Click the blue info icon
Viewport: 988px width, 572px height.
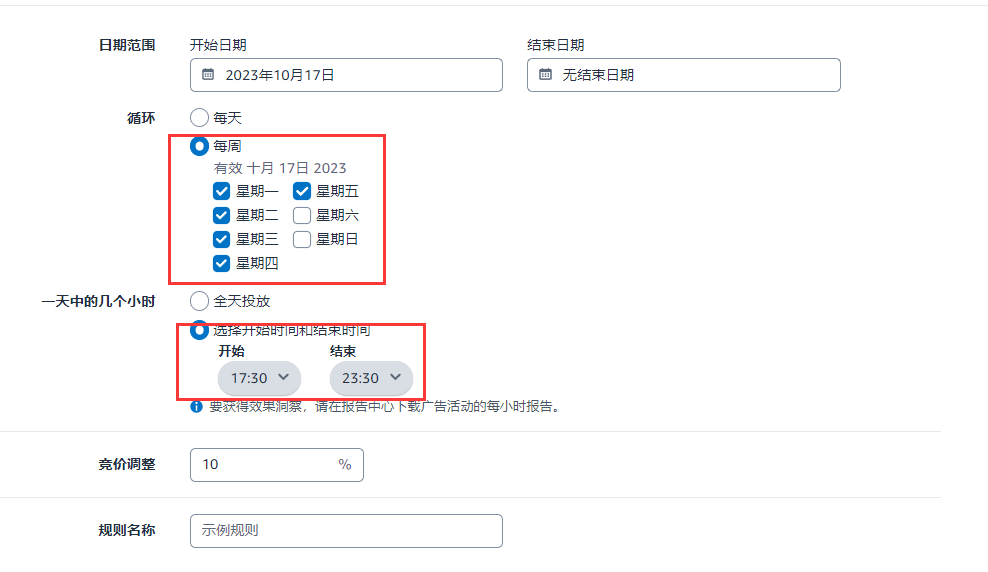coord(197,406)
